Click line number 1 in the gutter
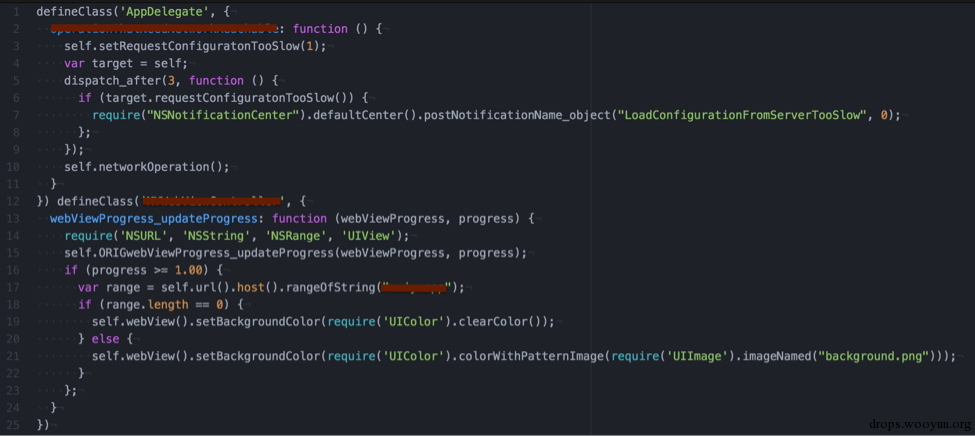 tap(16, 12)
